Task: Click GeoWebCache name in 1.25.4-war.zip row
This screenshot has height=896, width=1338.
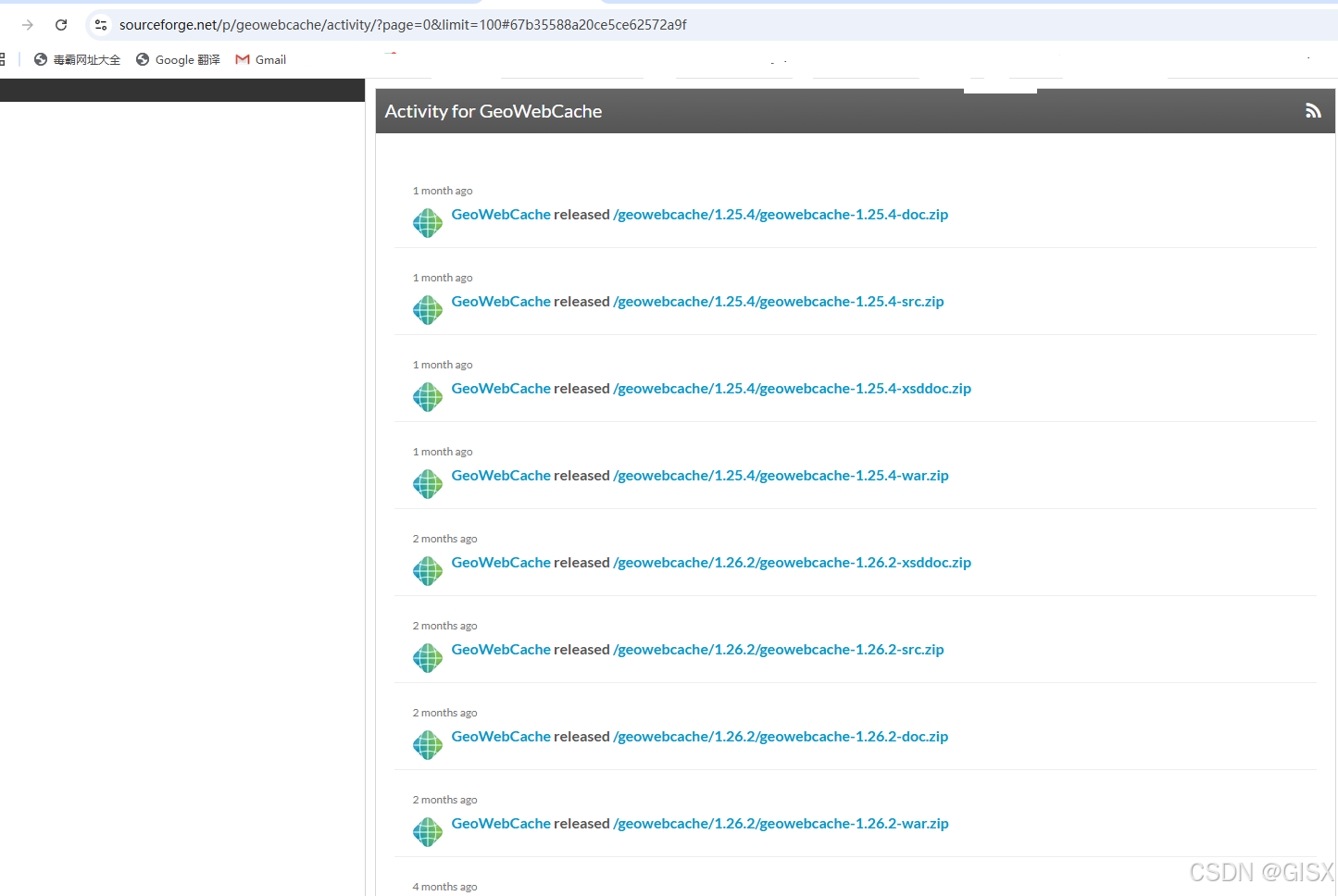Action: [501, 476]
